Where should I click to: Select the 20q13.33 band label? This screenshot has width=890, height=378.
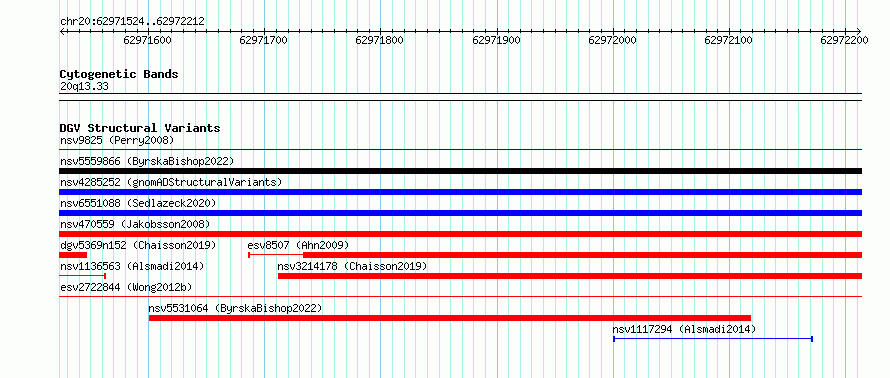[84, 87]
